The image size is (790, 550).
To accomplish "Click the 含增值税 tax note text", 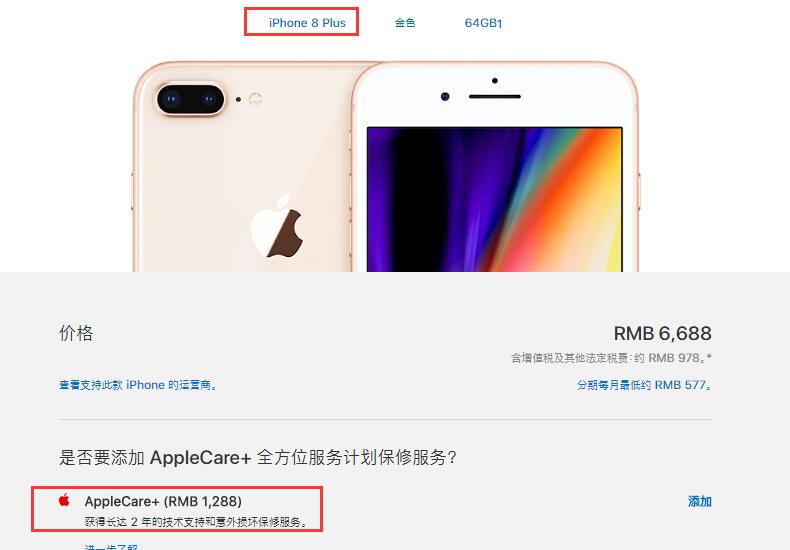I will (x=611, y=358).
